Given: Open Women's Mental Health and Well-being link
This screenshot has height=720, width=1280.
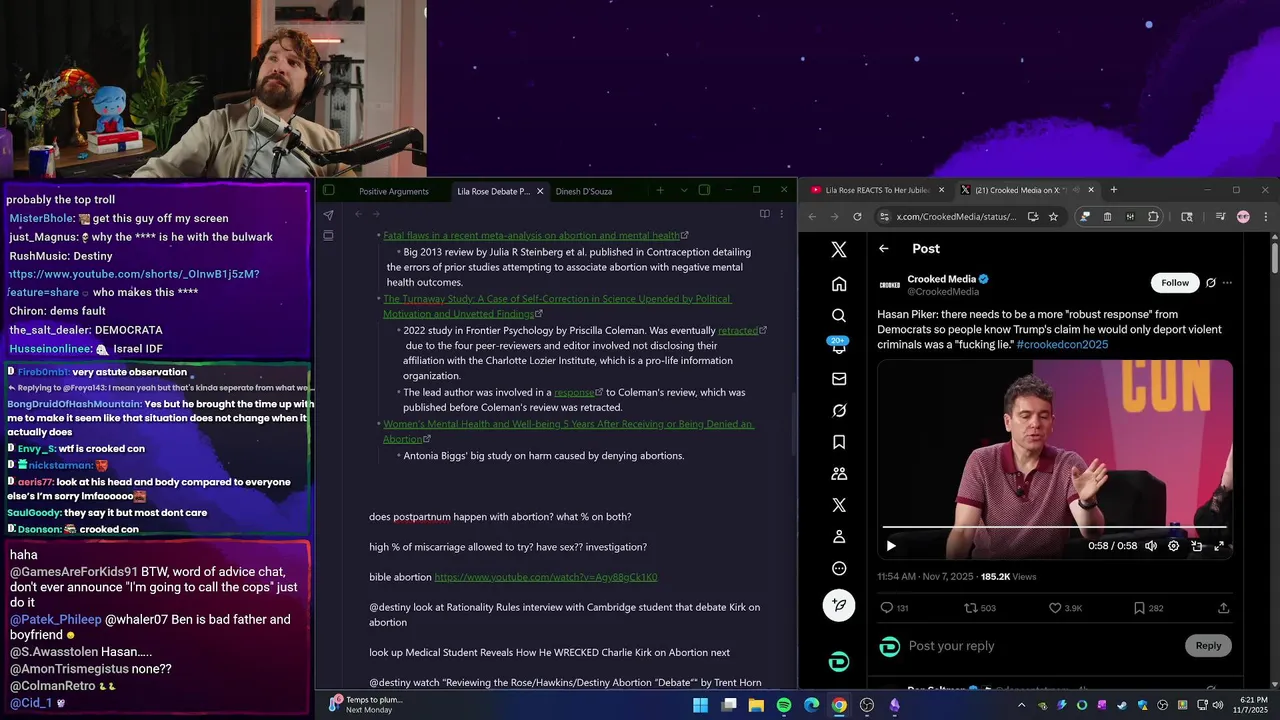Looking at the screenshot, I should 568,431.
